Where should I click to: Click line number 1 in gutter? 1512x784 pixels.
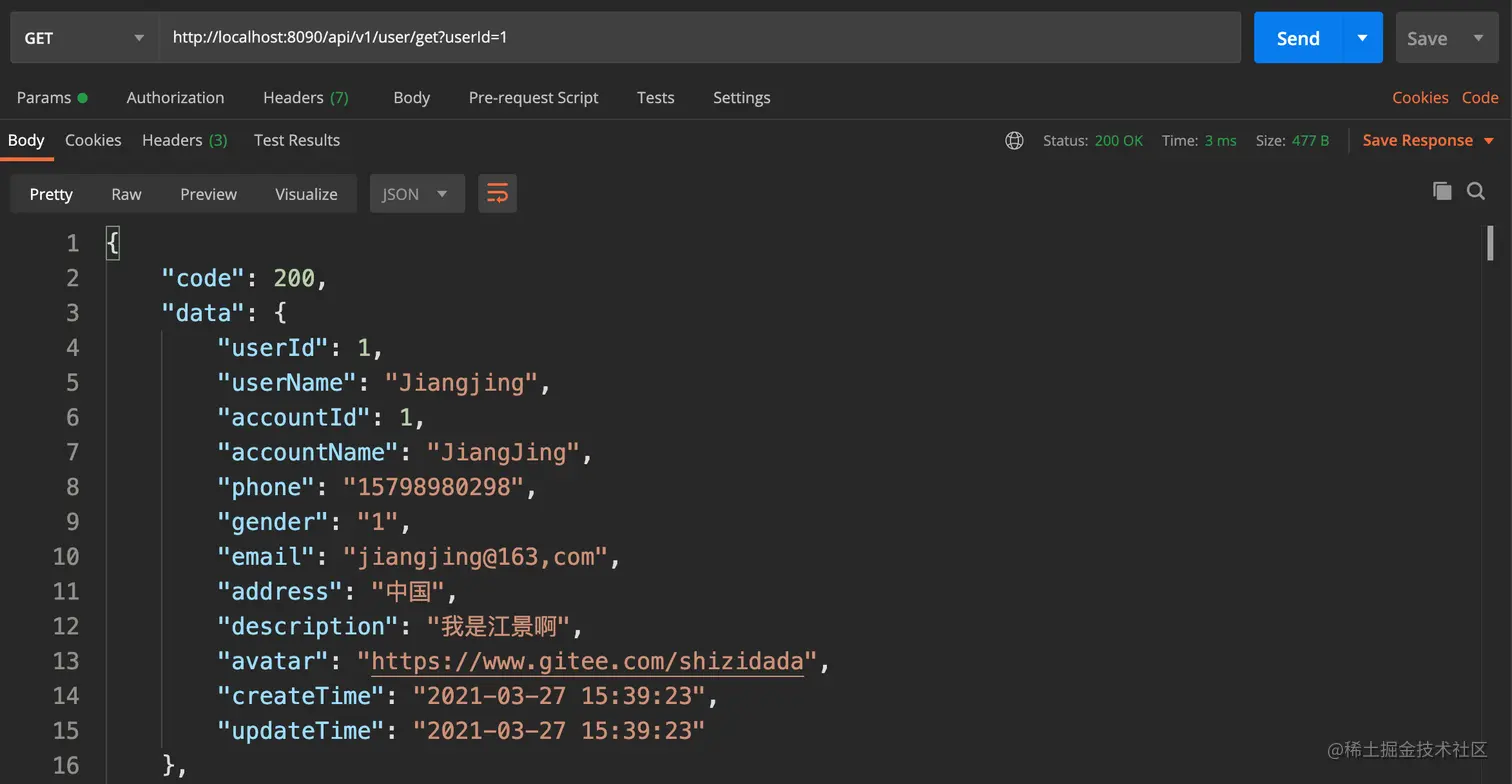coord(72,243)
